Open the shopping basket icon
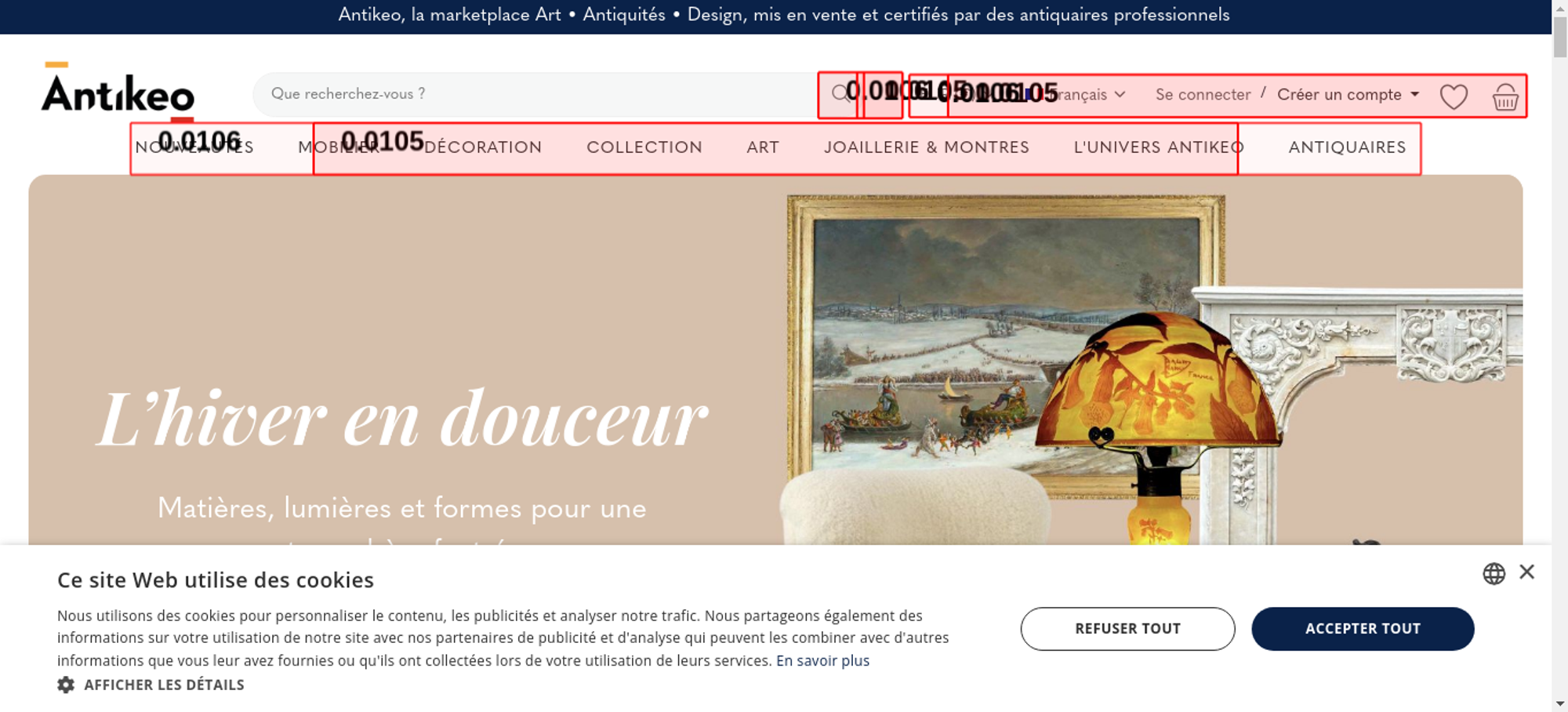The image size is (1568, 712). pos(1505,96)
